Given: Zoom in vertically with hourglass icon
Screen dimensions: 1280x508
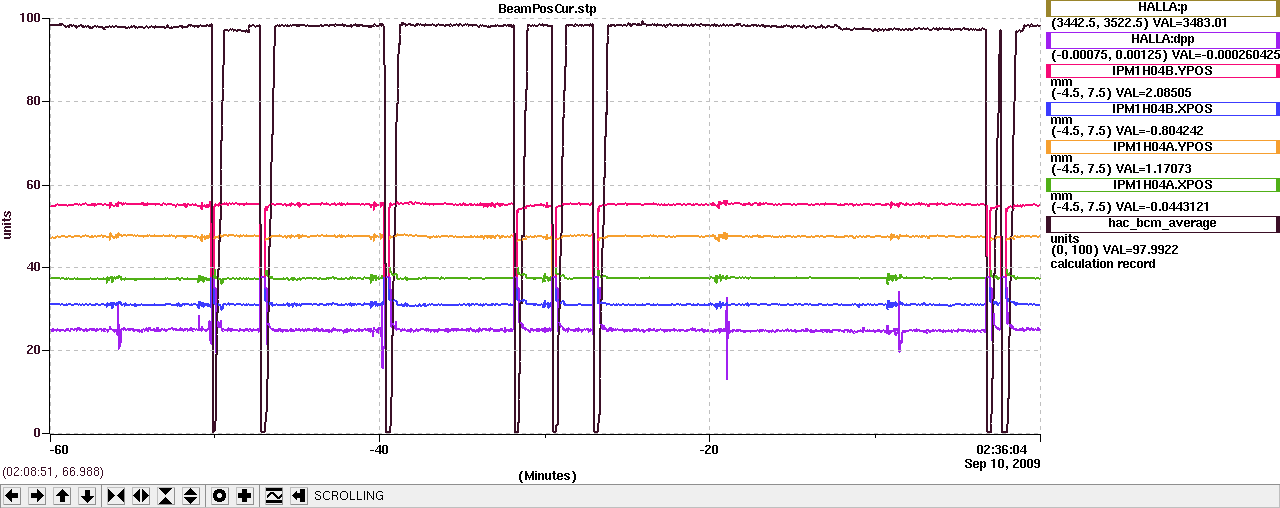Looking at the screenshot, I should click(x=166, y=496).
